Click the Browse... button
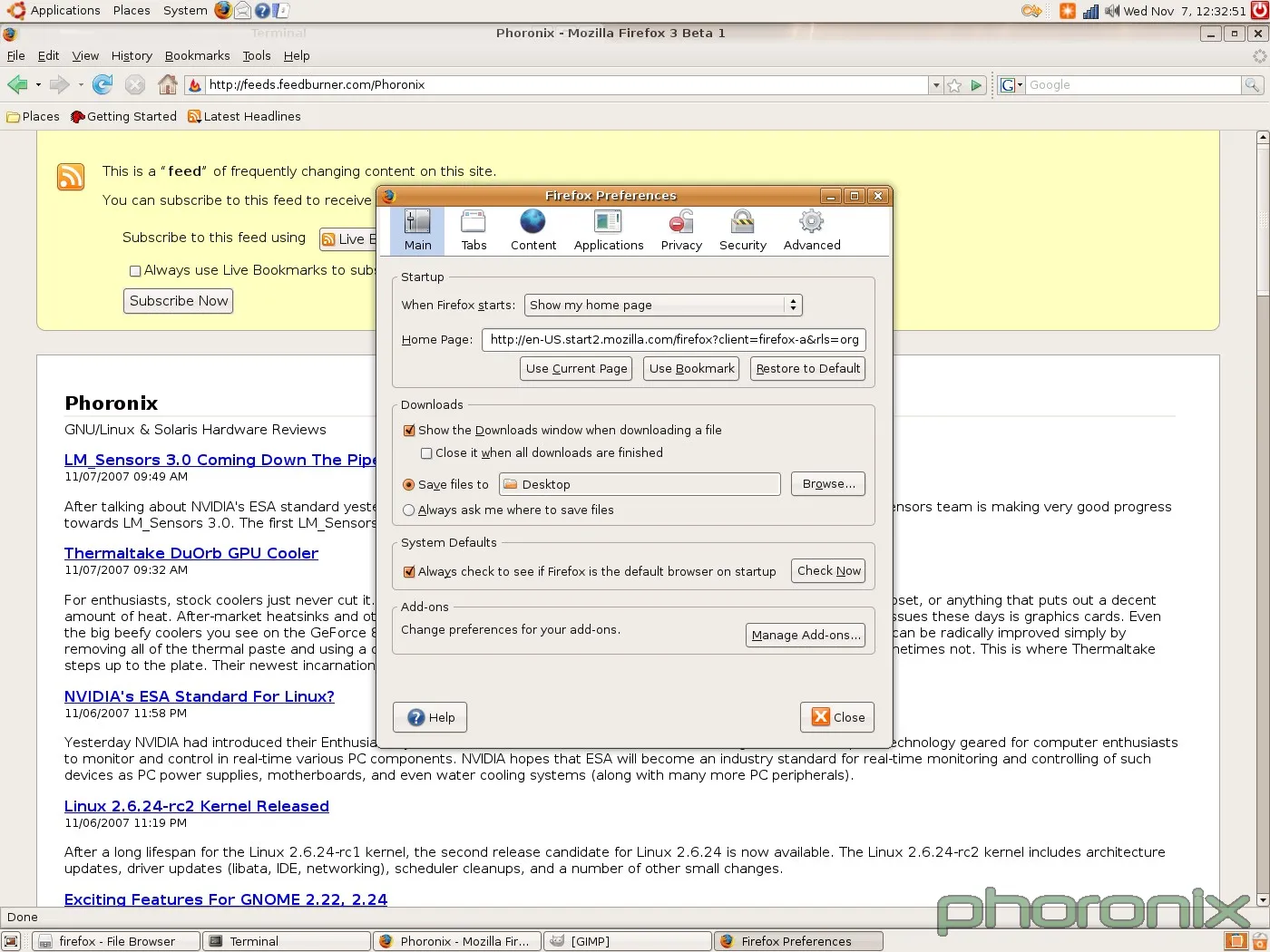The width and height of the screenshot is (1270, 952). [828, 484]
